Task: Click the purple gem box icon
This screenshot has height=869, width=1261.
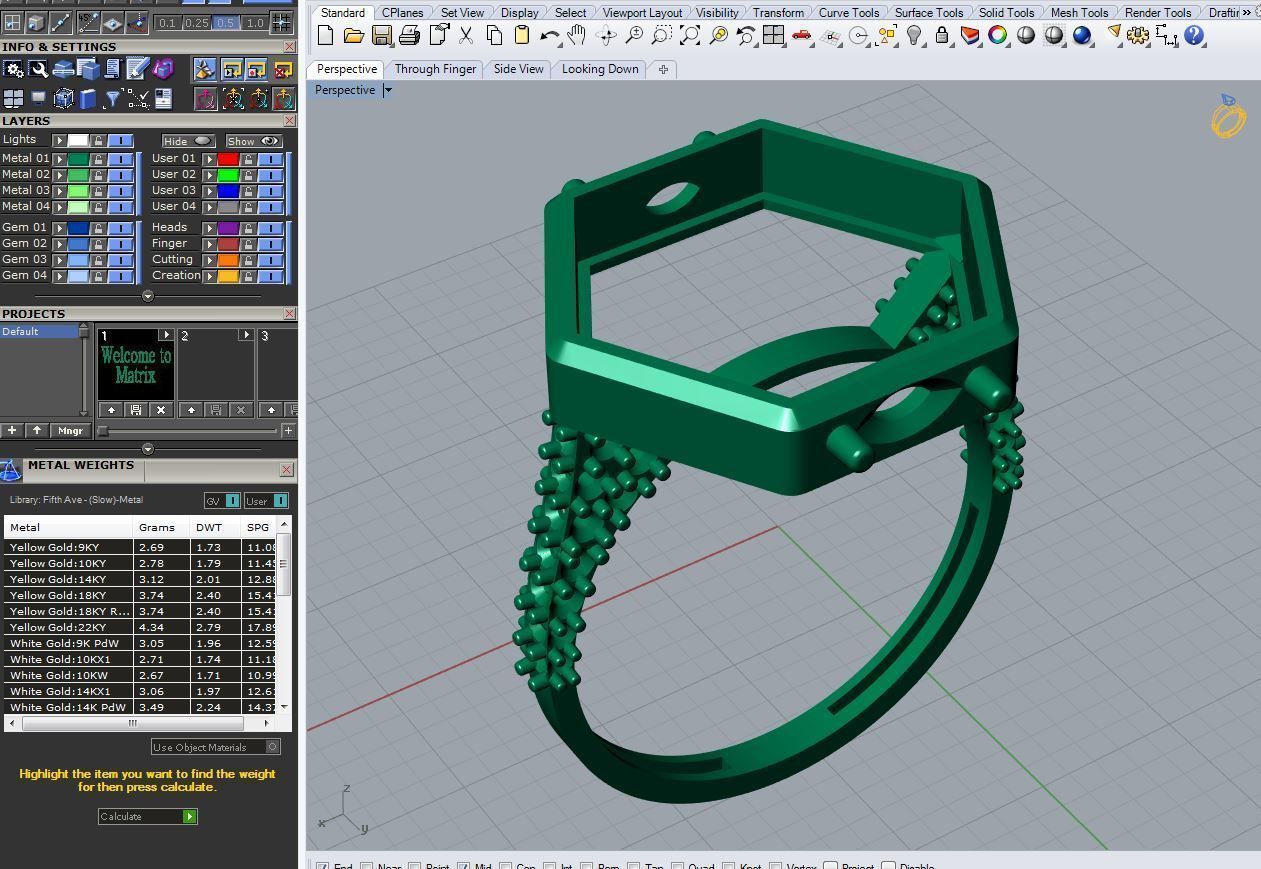Action: coord(163,69)
